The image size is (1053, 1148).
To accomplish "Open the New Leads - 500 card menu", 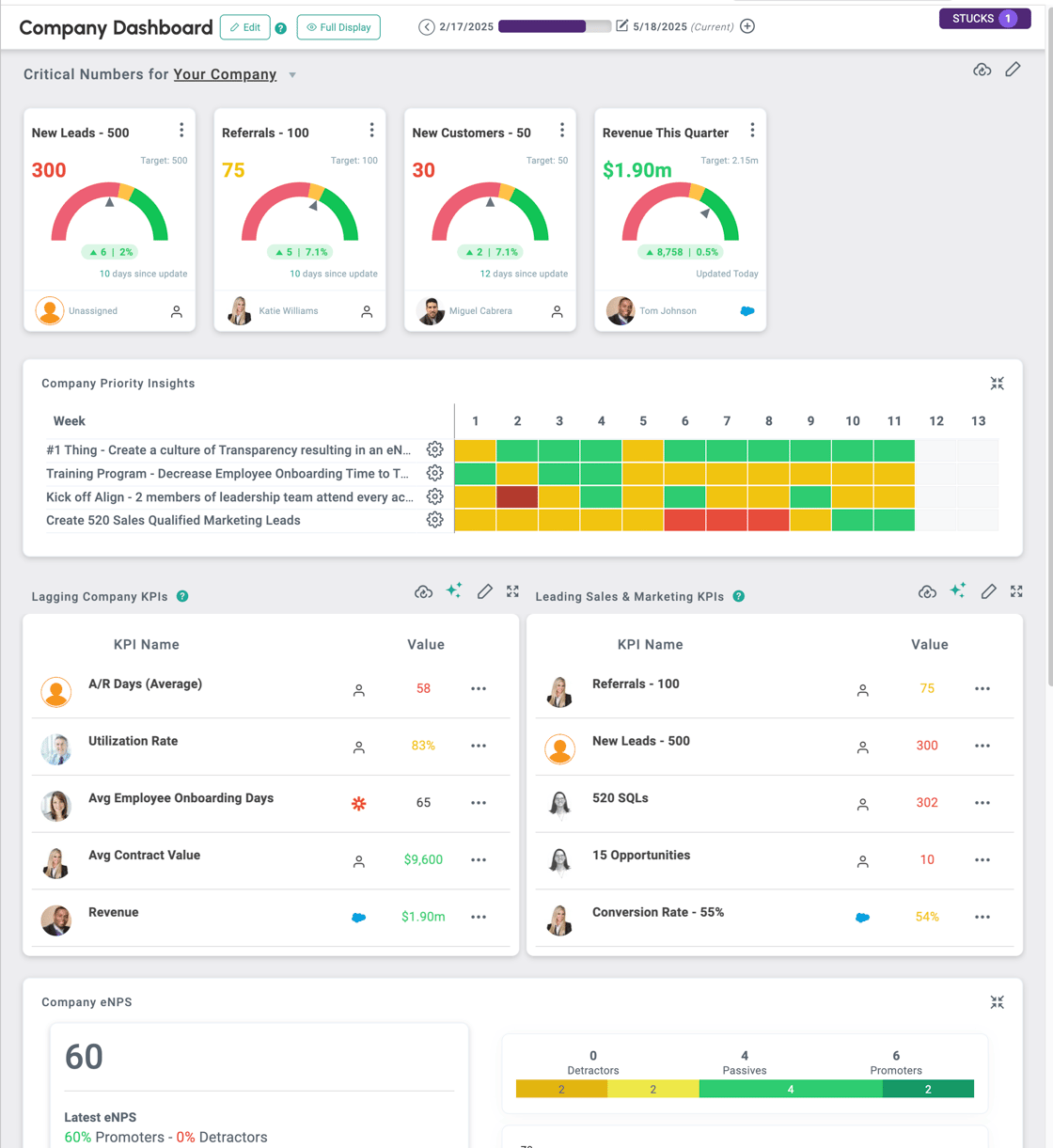I will 181,131.
